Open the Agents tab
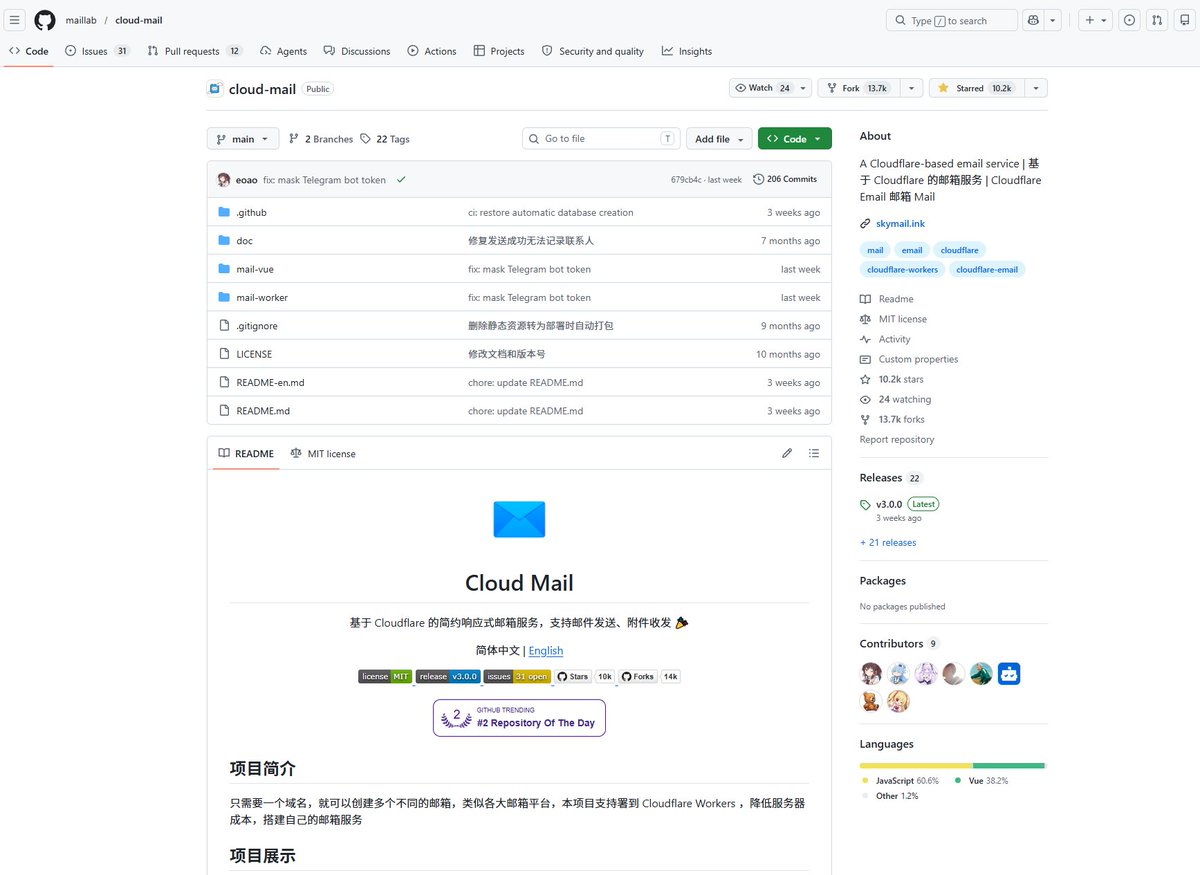This screenshot has height=875, width=1200. point(283,51)
